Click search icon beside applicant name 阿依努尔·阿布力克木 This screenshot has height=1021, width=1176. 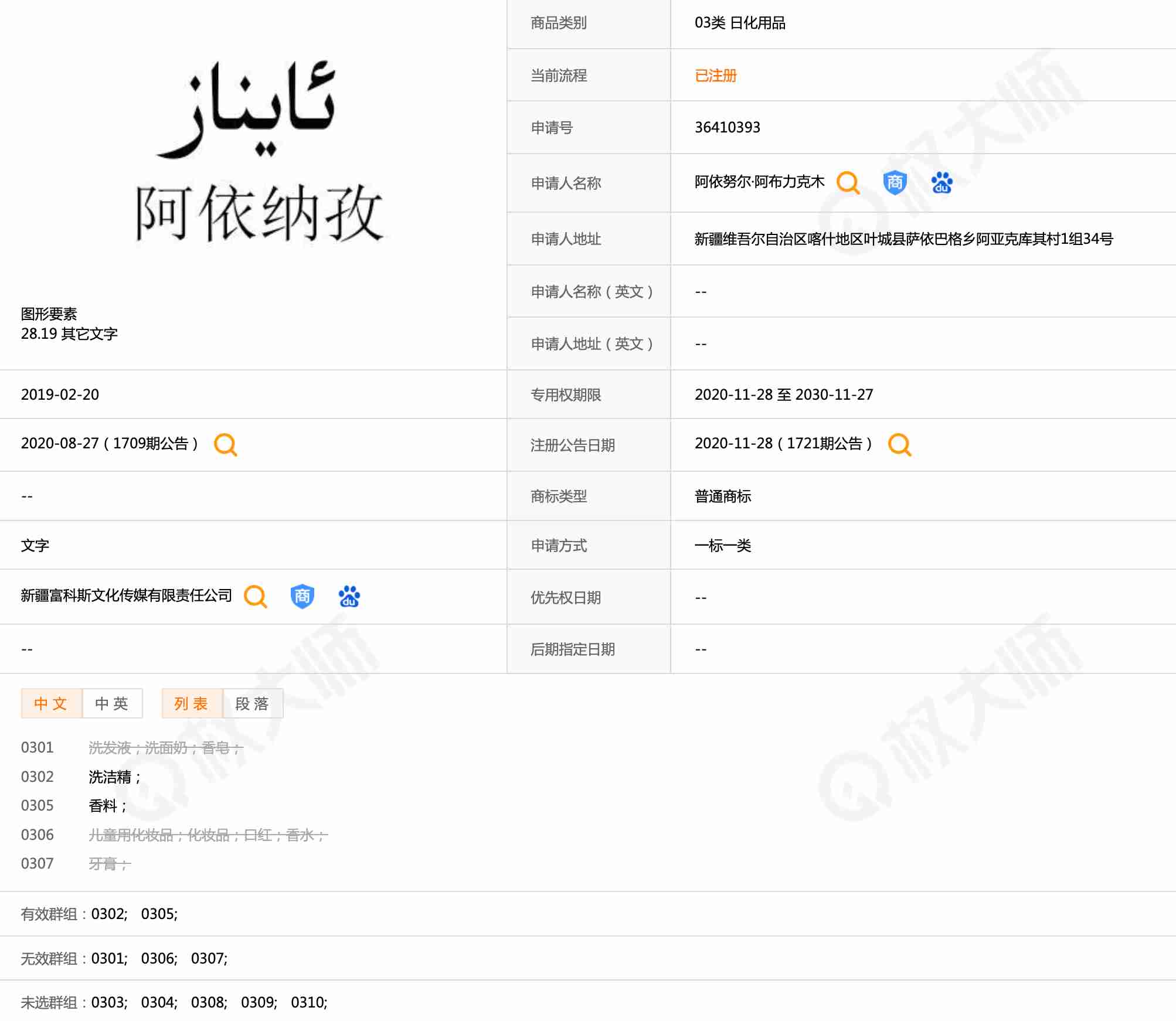(x=848, y=183)
